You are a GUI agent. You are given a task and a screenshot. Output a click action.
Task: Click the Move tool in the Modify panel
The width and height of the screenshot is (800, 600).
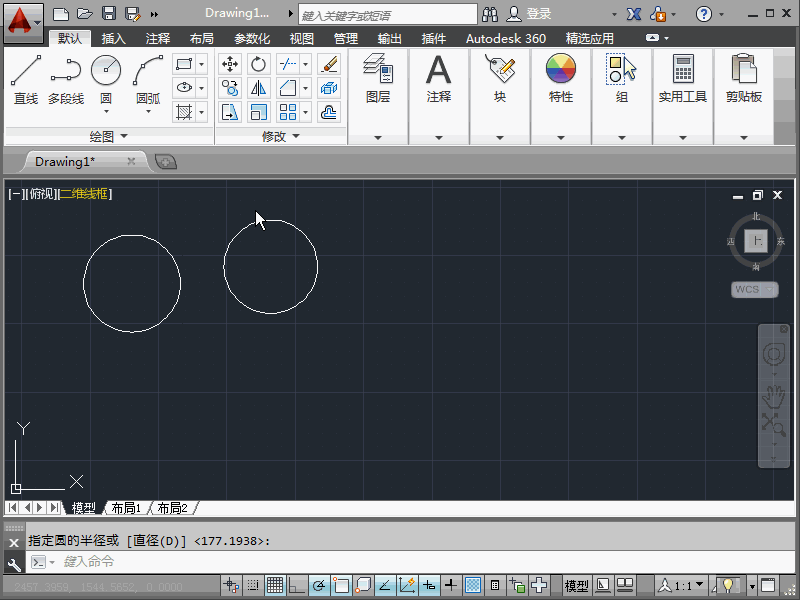point(230,64)
